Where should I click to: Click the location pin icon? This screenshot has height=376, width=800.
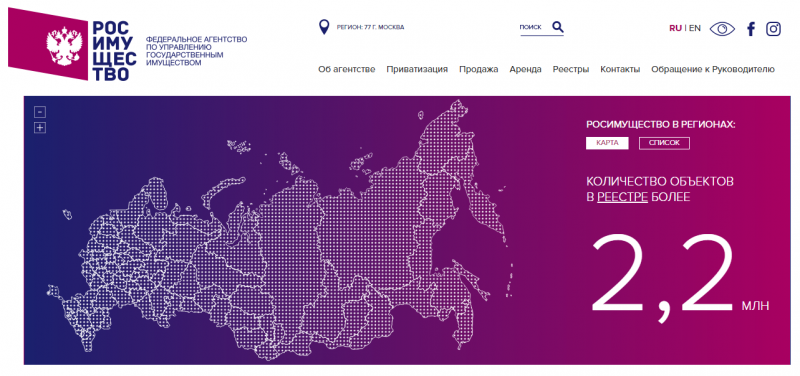click(x=323, y=27)
